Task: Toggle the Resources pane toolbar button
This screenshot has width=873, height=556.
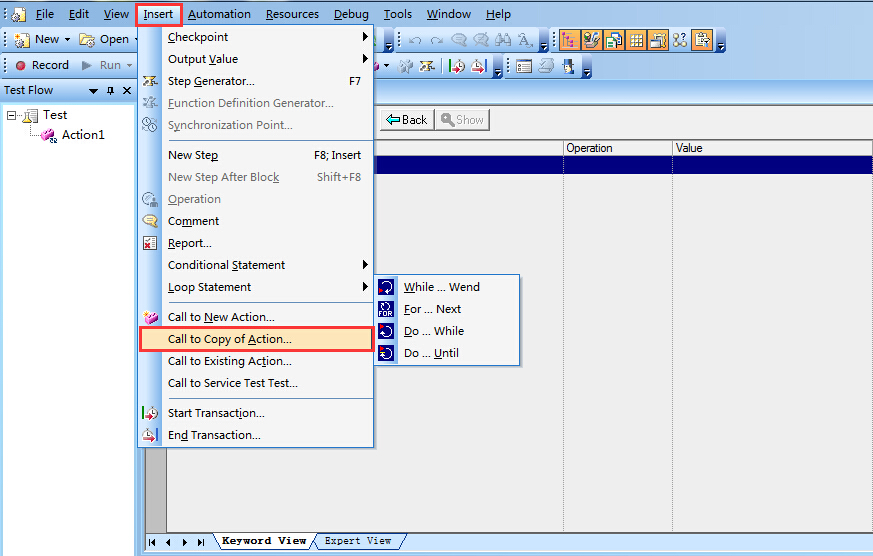Action: pyautogui.click(x=592, y=40)
